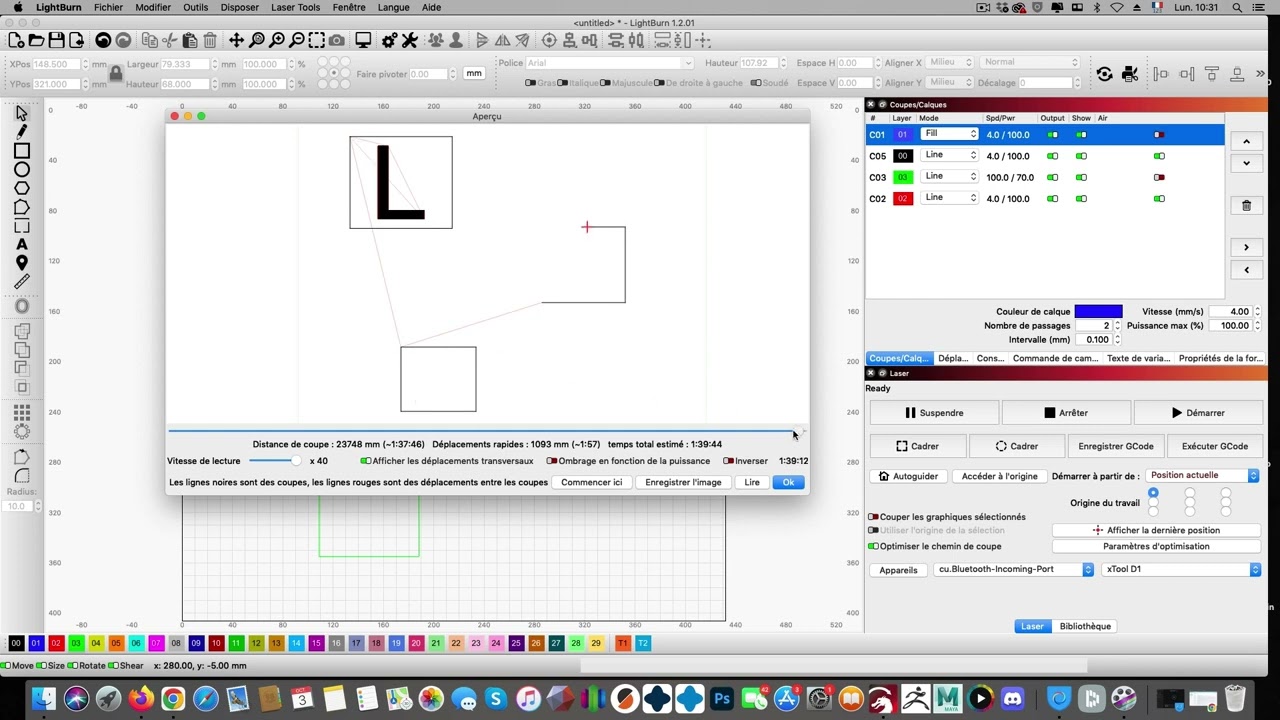Open the 'Démarrer à partir de' Position actuelle dropdown
Screen dimensions: 1280x720
coord(1202,476)
